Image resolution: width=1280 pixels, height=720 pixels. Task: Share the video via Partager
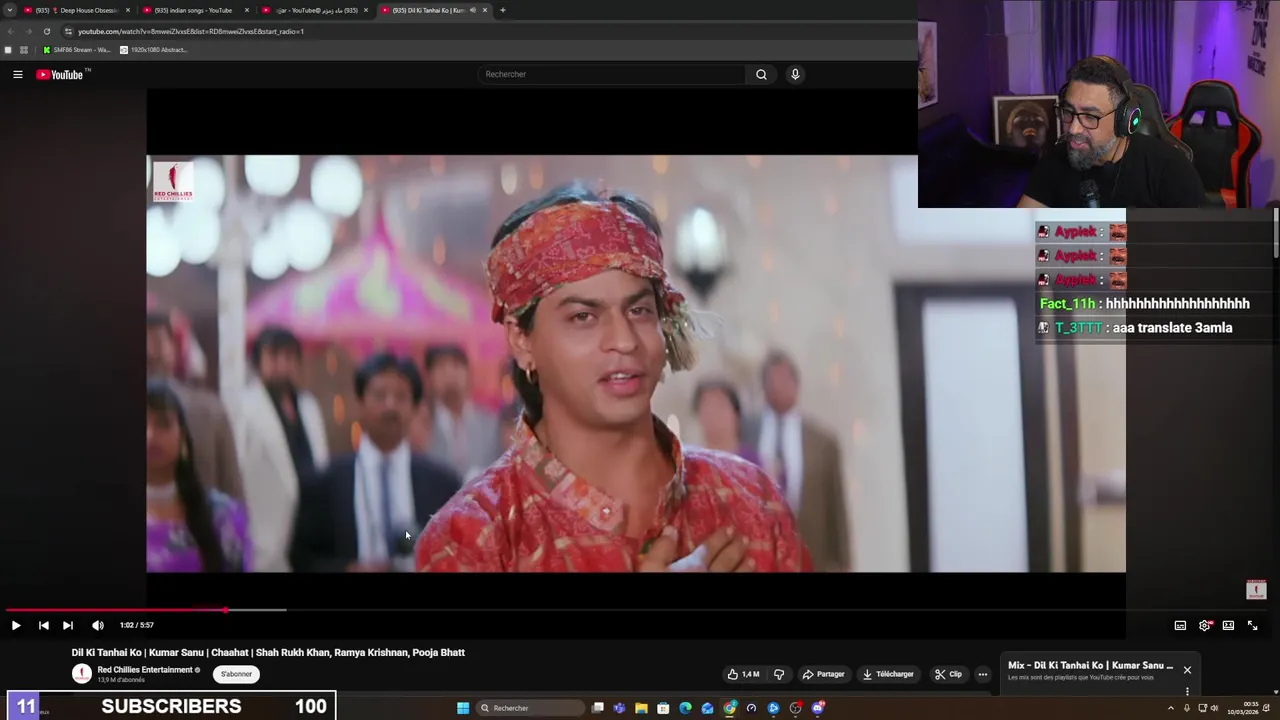pos(824,674)
